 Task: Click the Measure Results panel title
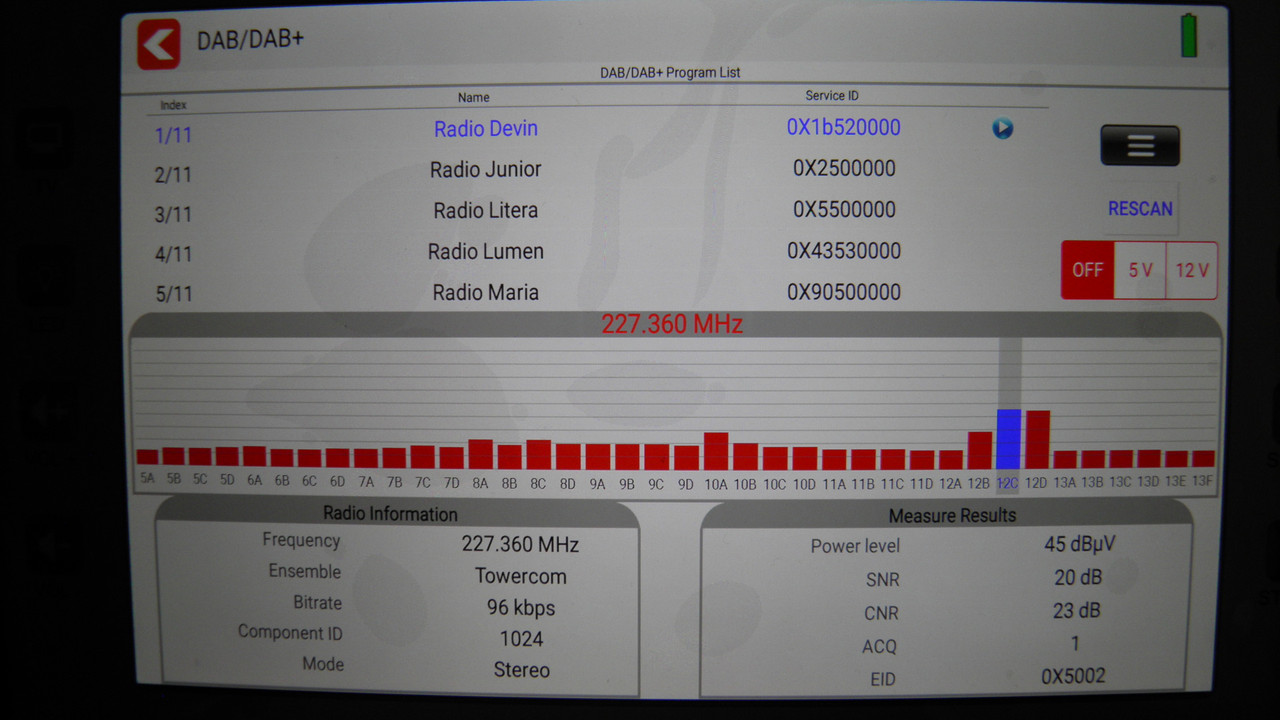[952, 516]
